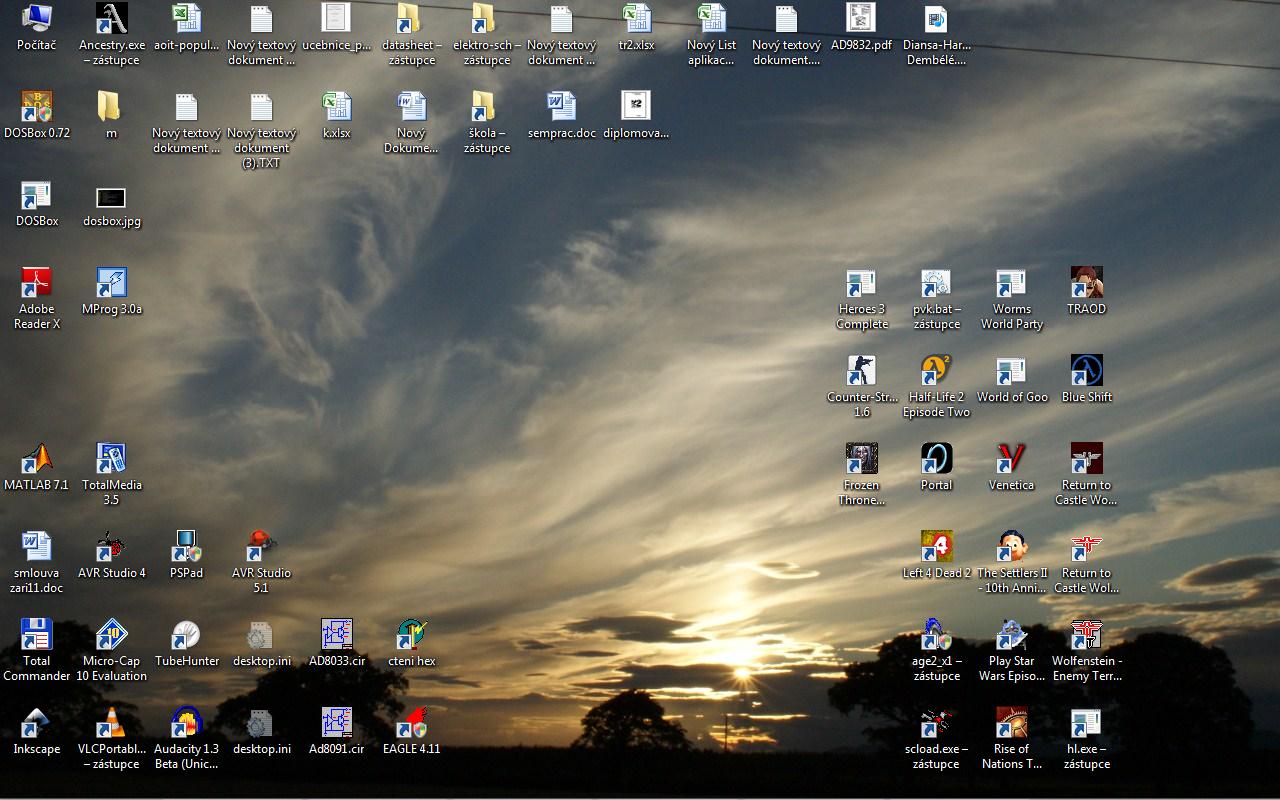Image resolution: width=1280 pixels, height=800 pixels.
Task: Select the pvk.bat shortcut icon
Action: pos(936,283)
